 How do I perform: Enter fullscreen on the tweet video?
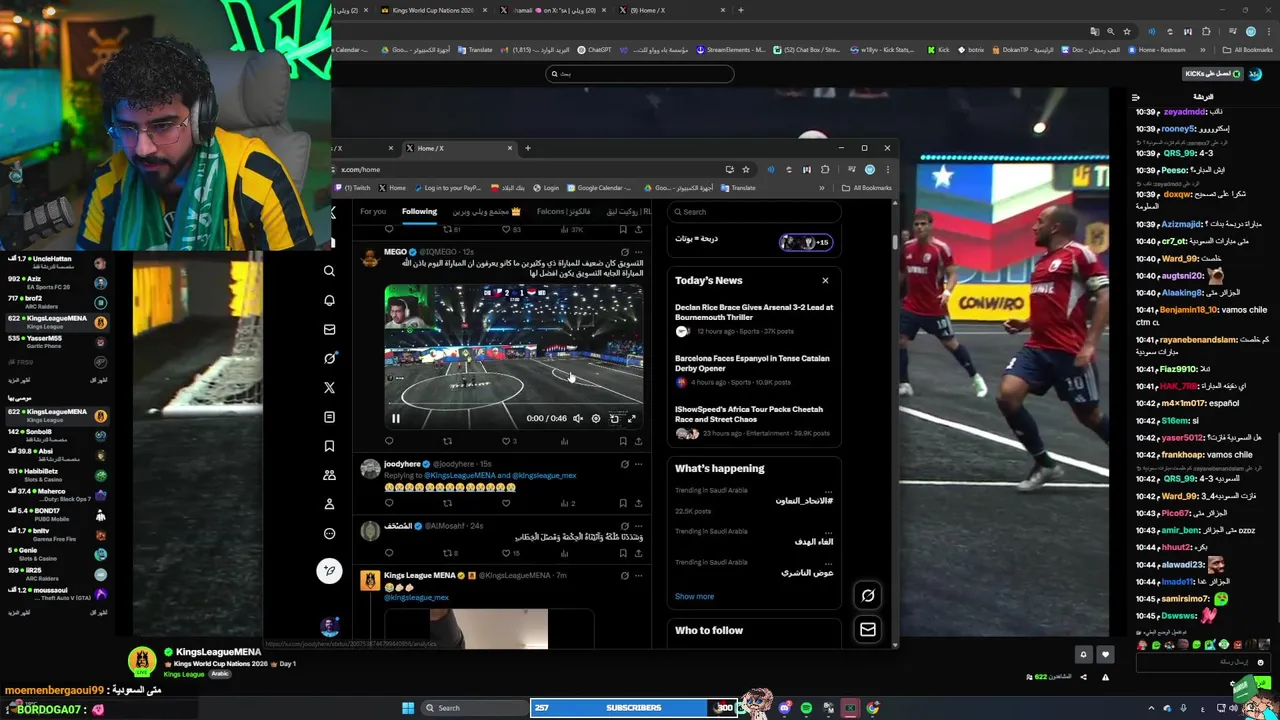pyautogui.click(x=631, y=419)
